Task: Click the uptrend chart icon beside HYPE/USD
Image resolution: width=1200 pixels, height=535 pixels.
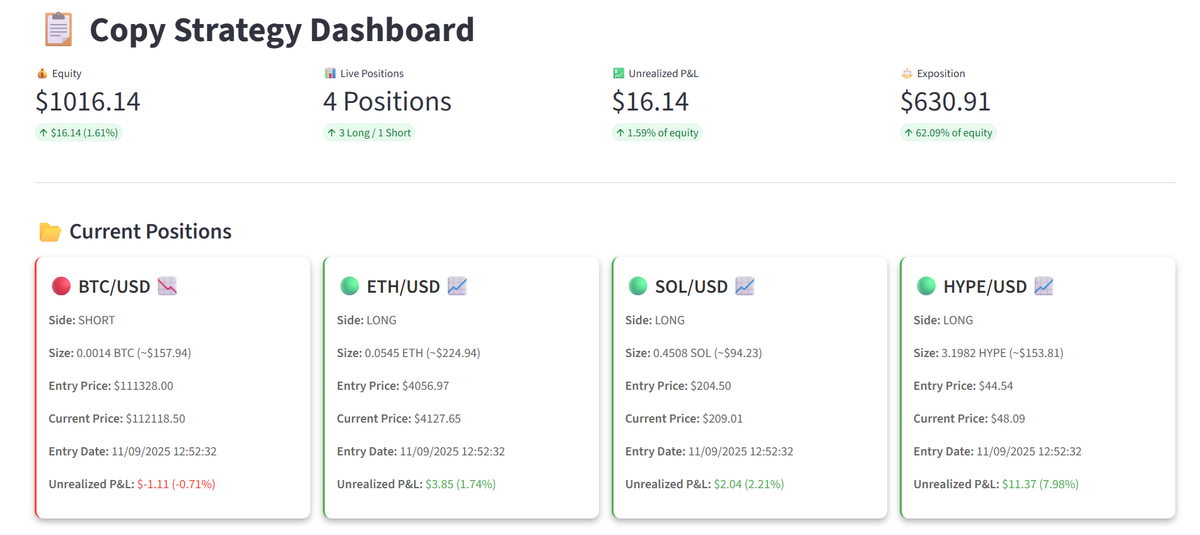Action: click(1044, 287)
